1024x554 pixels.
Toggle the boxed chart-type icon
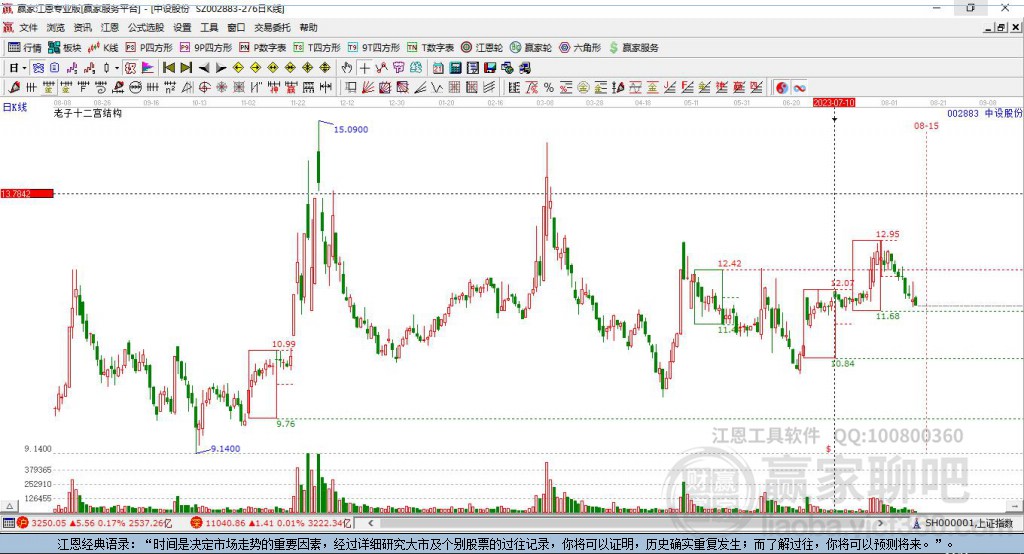[x=130, y=68]
